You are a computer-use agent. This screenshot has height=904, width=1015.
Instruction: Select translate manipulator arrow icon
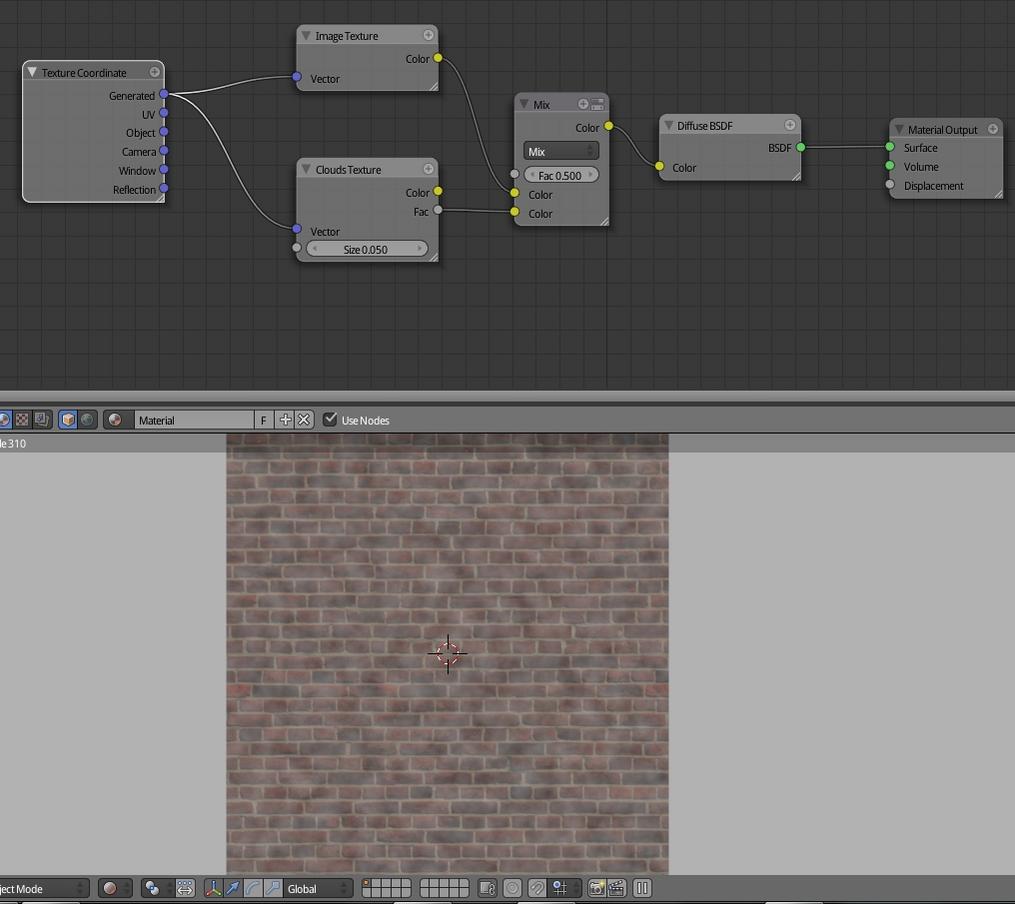click(x=233, y=888)
